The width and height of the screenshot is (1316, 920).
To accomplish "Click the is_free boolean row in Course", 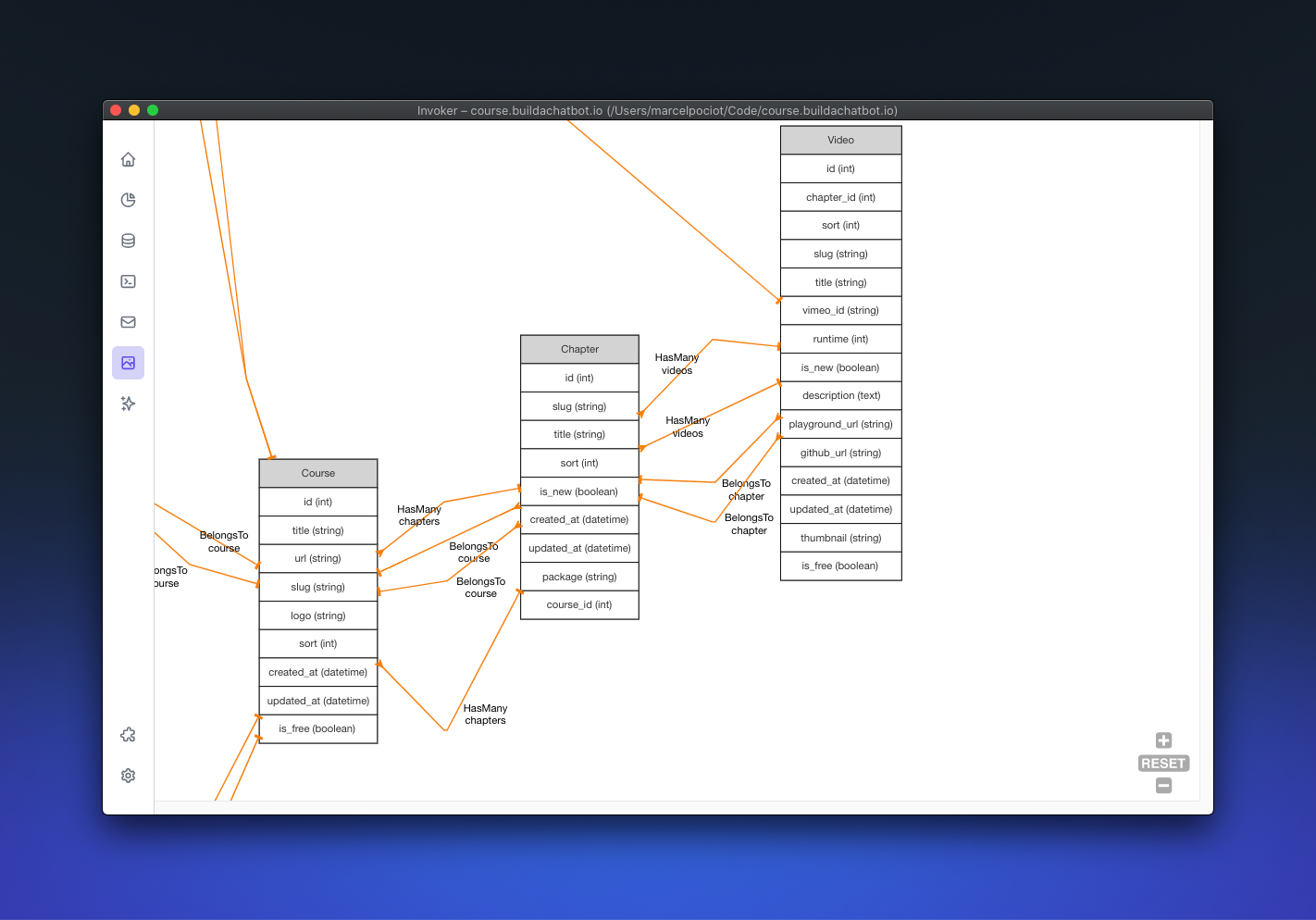I will (x=317, y=728).
